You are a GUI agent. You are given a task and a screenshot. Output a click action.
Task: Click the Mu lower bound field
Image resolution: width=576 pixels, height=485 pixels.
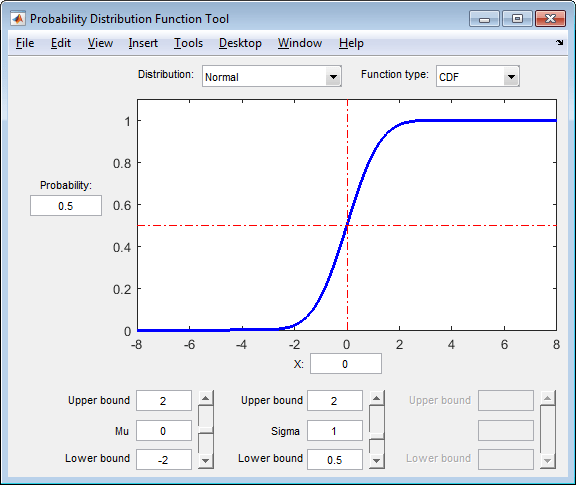tap(164, 460)
